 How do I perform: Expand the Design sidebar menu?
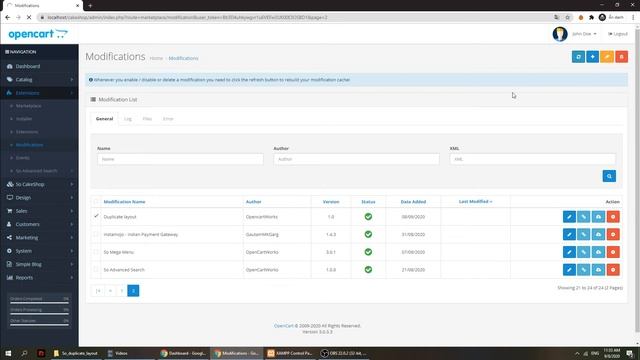click(x=39, y=198)
